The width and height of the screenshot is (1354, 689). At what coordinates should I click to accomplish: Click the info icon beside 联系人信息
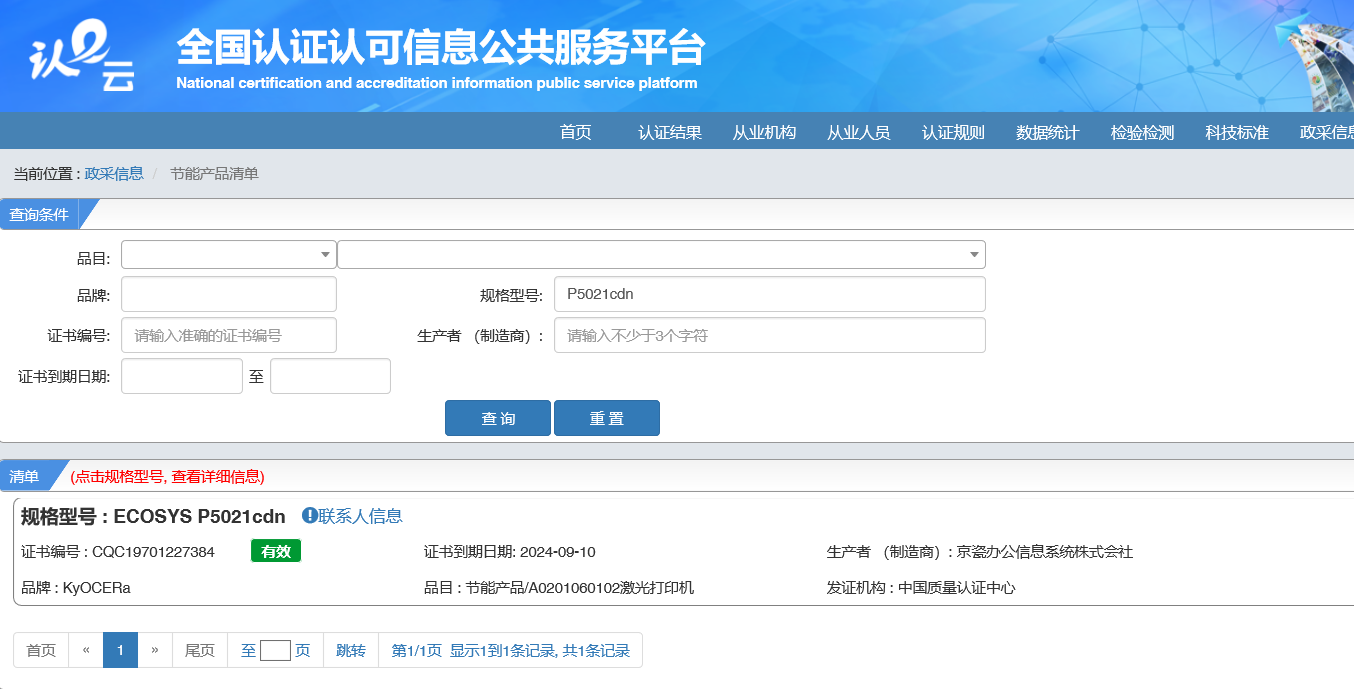[310, 516]
